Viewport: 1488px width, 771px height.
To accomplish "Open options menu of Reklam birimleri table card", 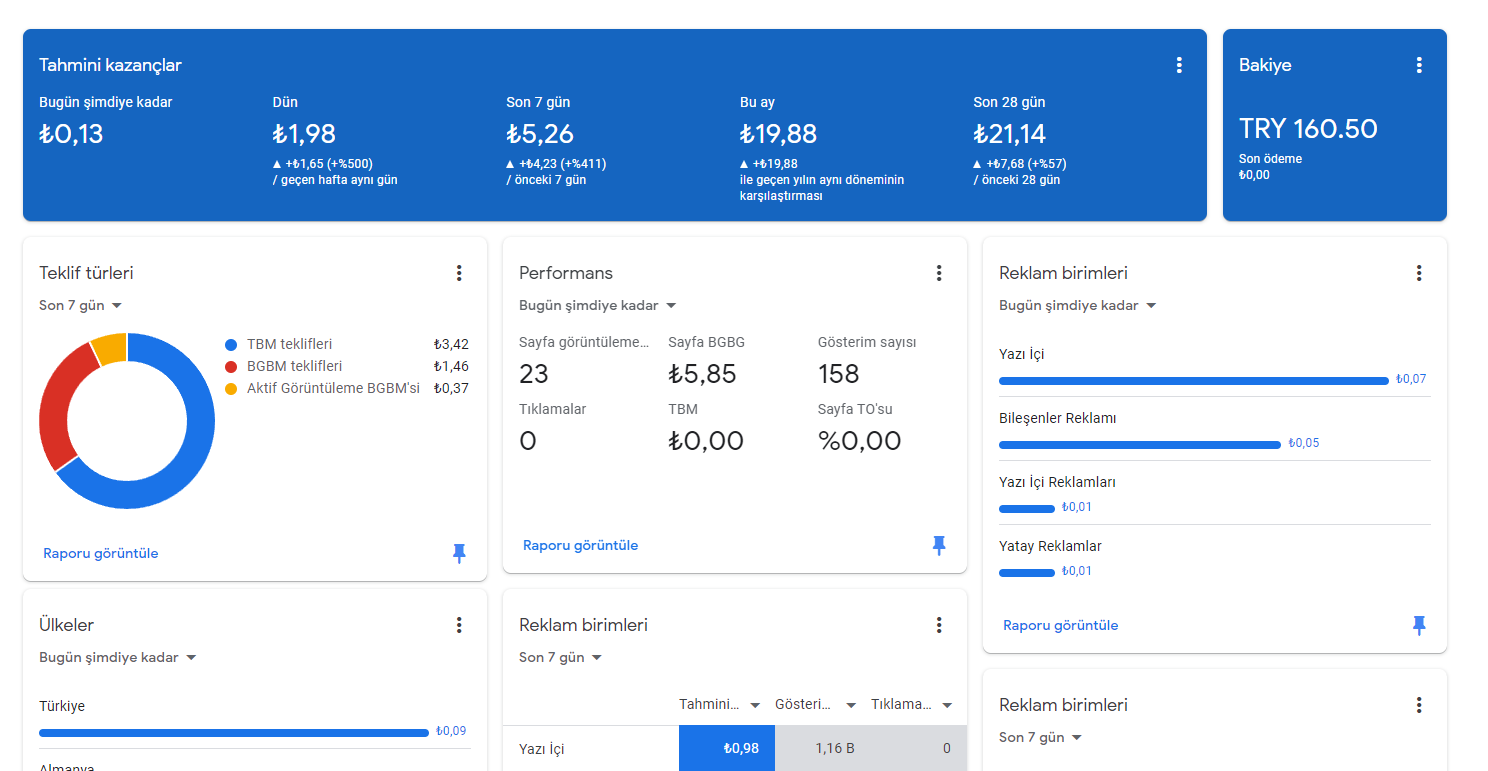I will click(x=939, y=625).
